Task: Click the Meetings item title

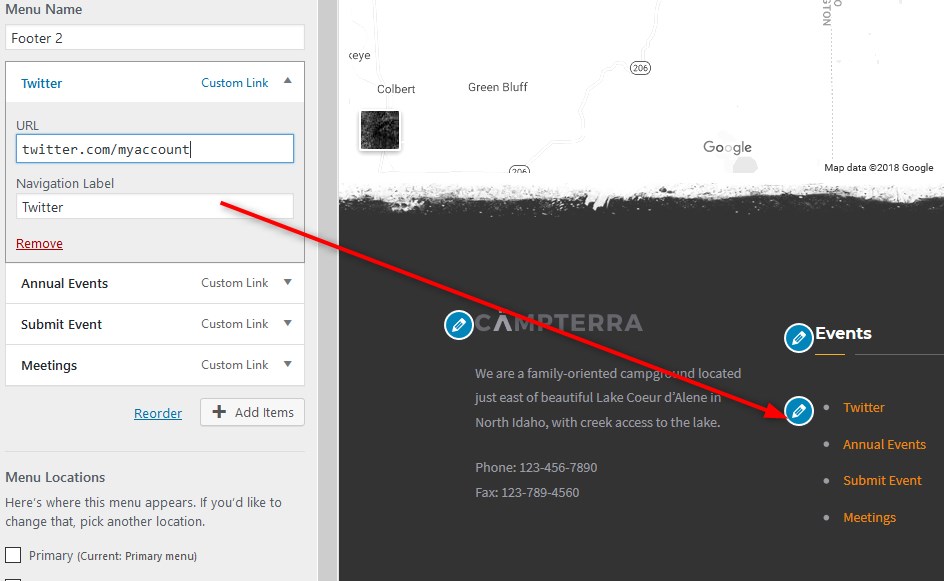Action: pyautogui.click(x=49, y=365)
